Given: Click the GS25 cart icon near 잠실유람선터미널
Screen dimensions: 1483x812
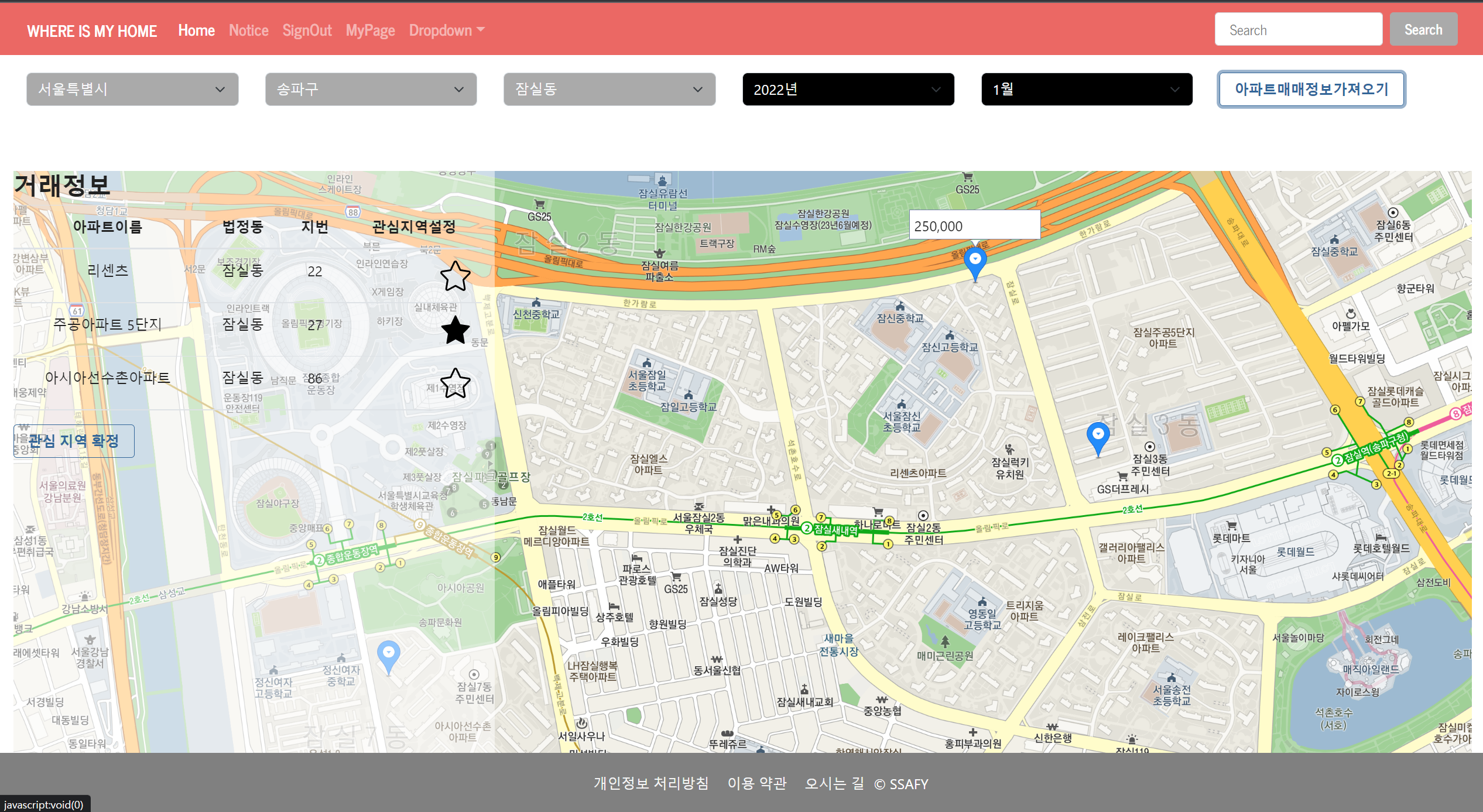Looking at the screenshot, I should click(x=539, y=204).
